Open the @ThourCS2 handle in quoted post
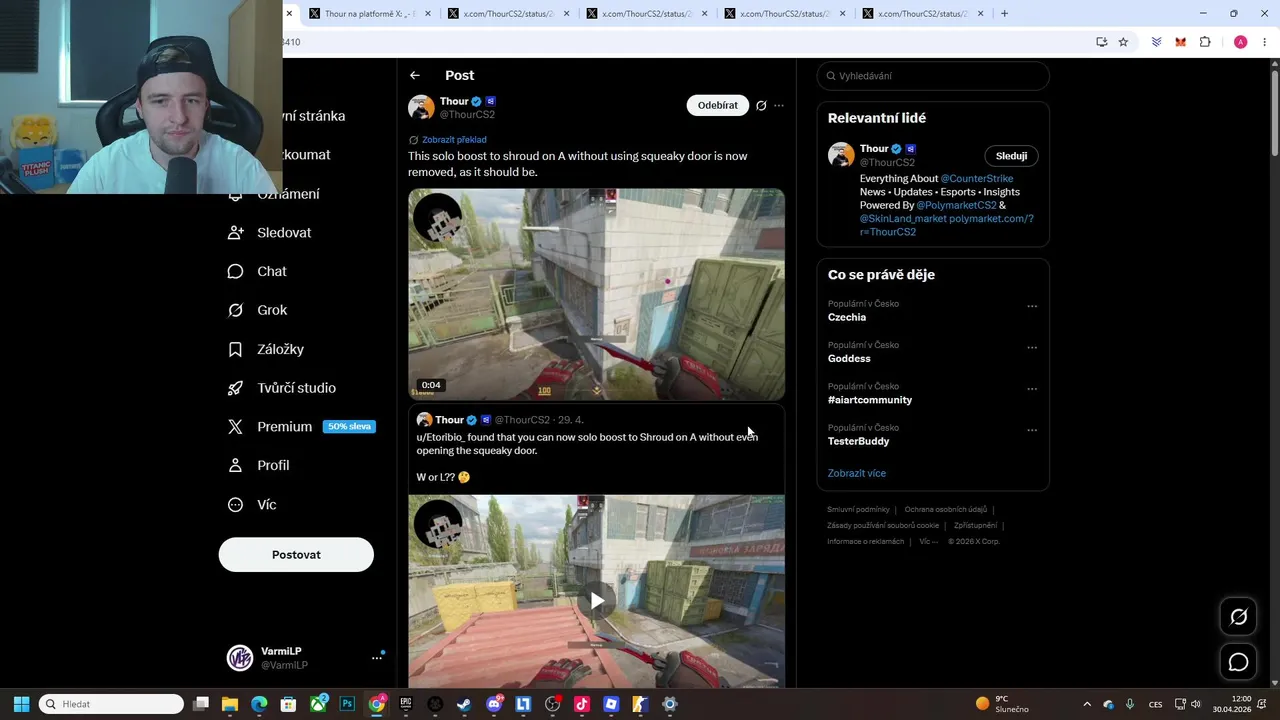 [522, 420]
